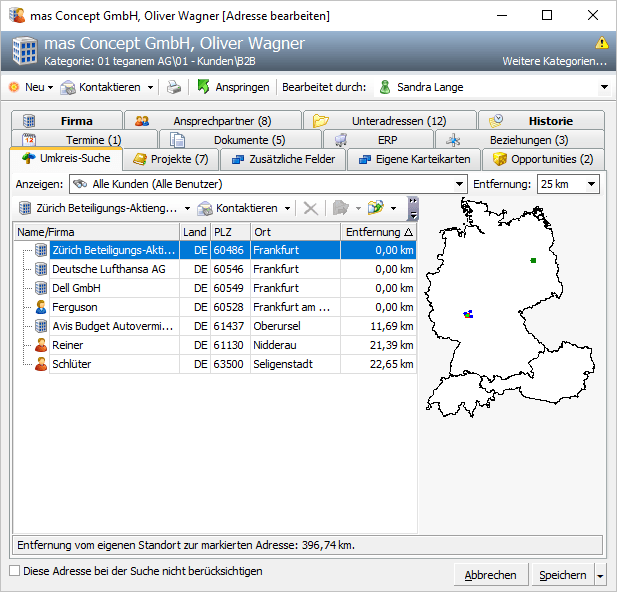The width and height of the screenshot is (617, 592).
Task: Open the Anzeigen combo box dropdown
Action: point(459,184)
